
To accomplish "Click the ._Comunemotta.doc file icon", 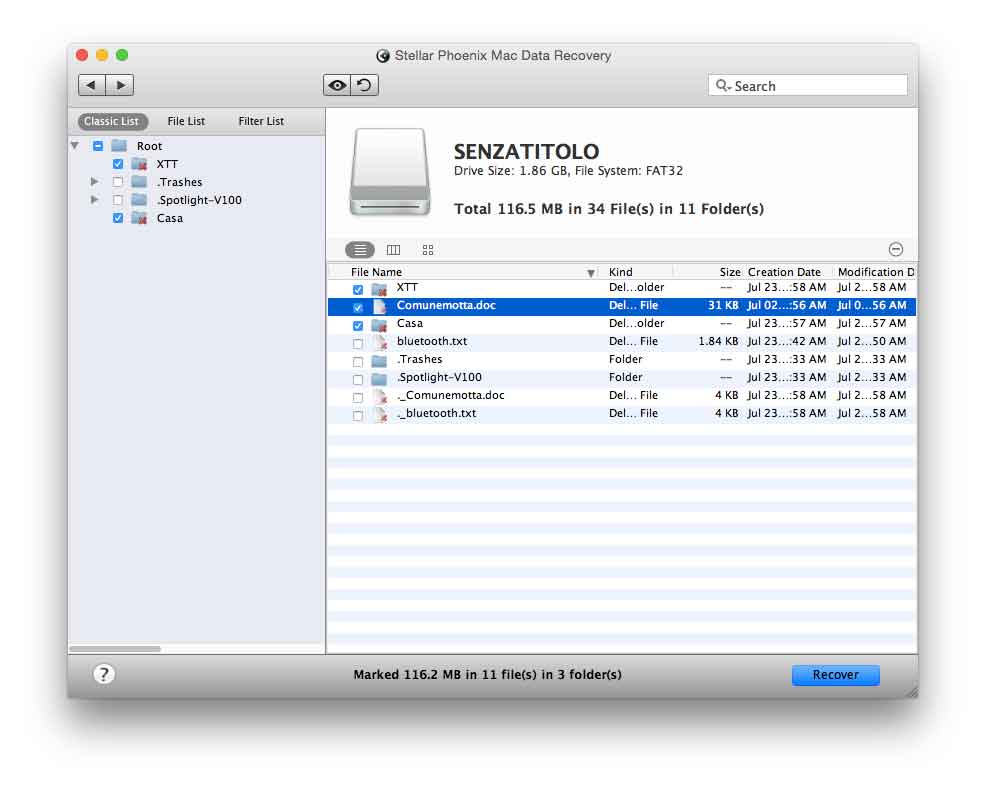I will pos(380,397).
